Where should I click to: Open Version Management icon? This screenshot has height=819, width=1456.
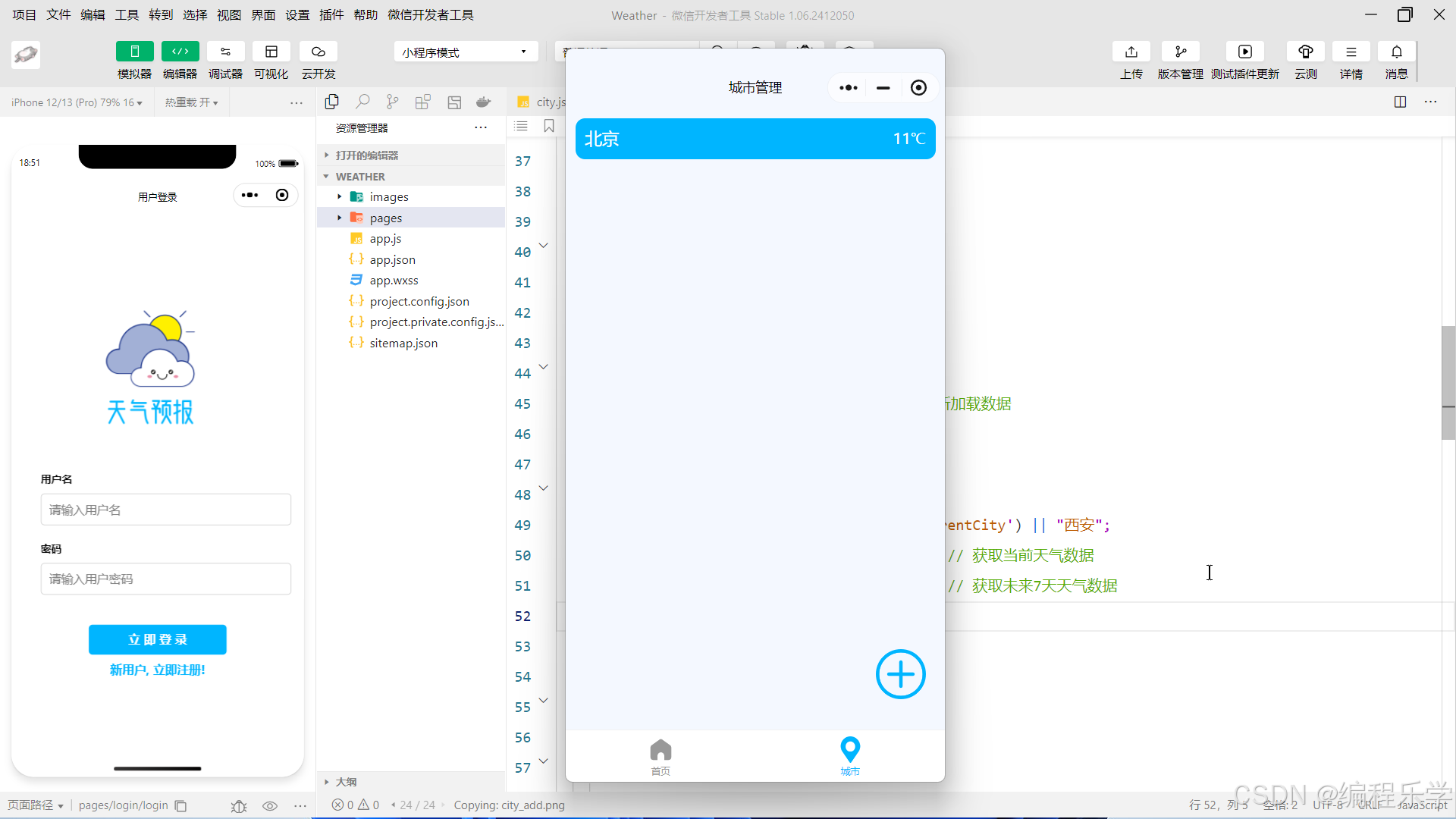coord(1180,52)
